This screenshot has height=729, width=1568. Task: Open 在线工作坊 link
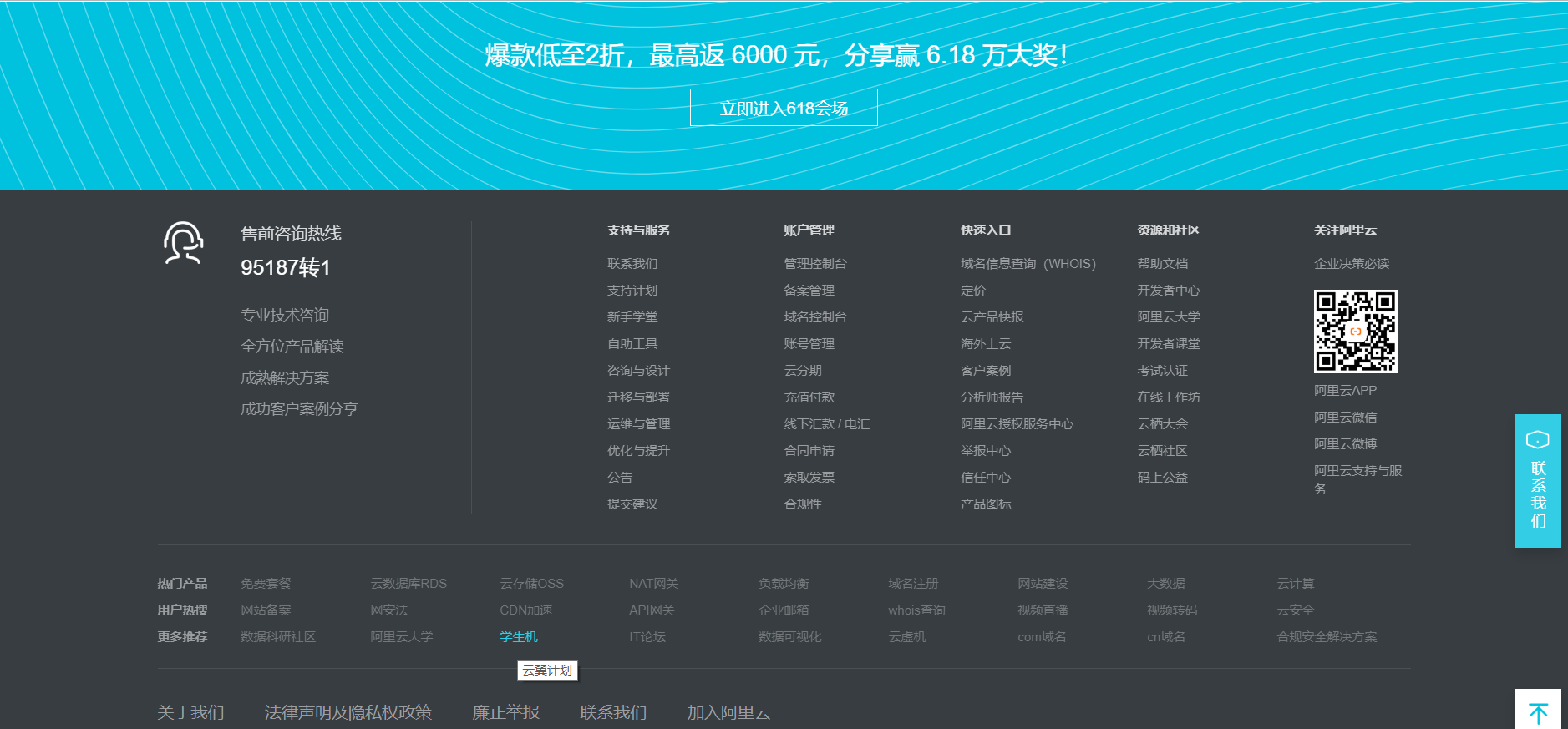point(1169,397)
